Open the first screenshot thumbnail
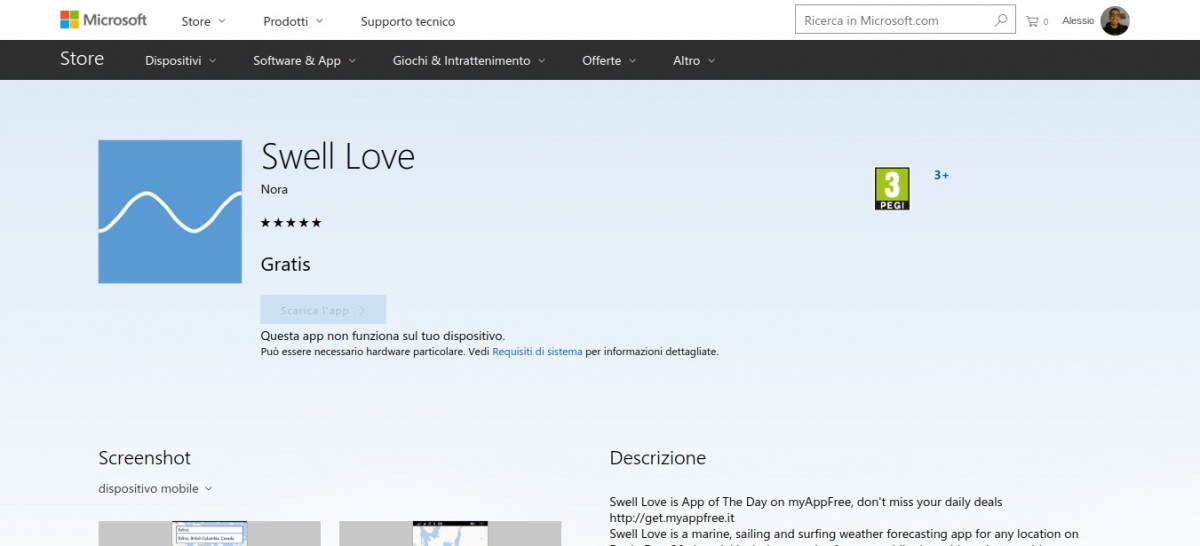This screenshot has height=546, width=1200. (209, 533)
